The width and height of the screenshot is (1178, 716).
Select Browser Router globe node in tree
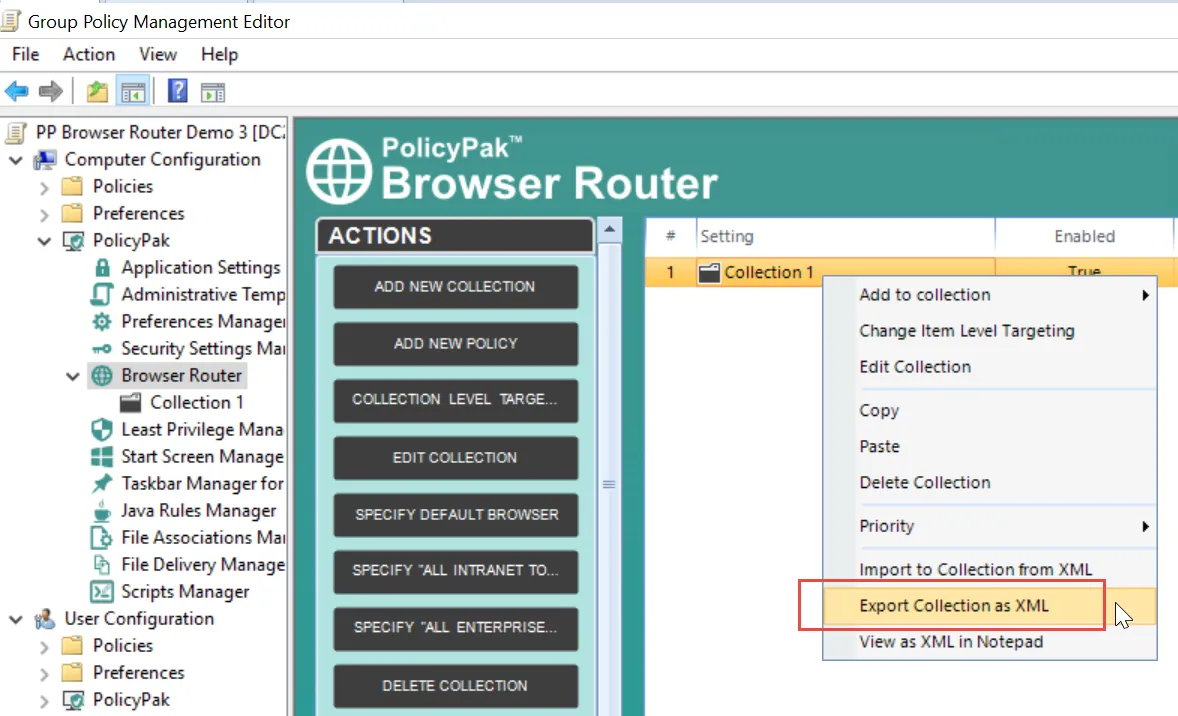click(x=181, y=376)
